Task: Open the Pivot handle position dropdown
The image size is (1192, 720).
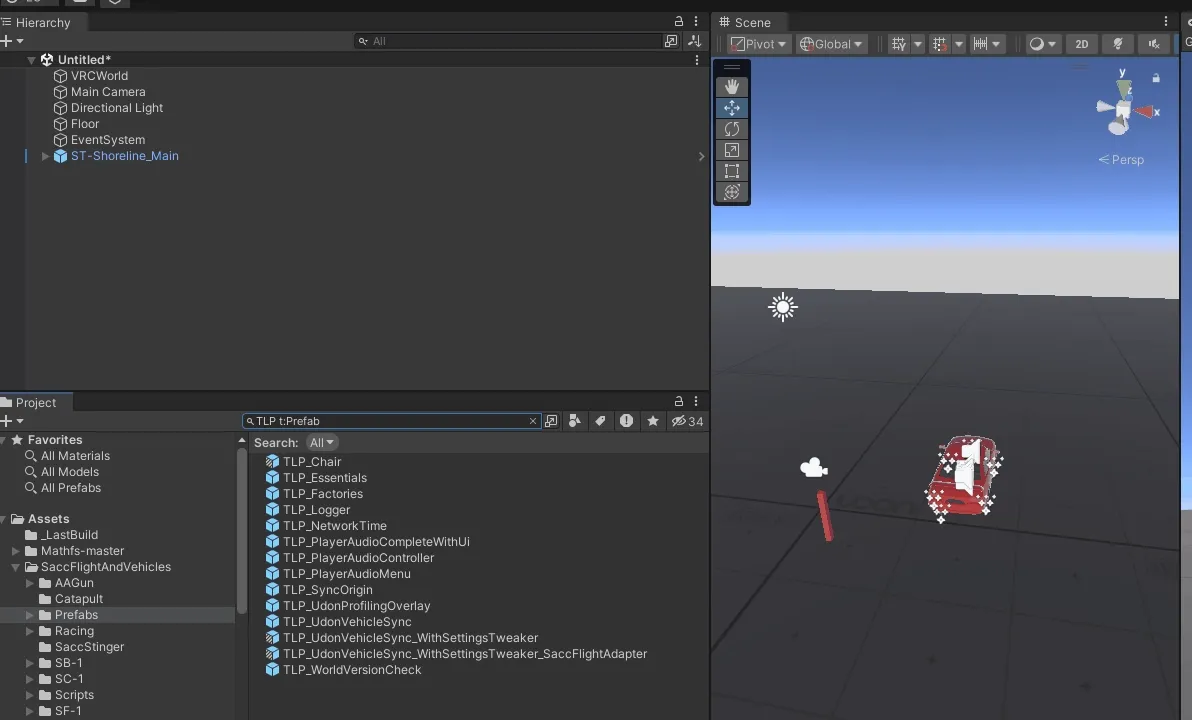Action: click(x=759, y=44)
